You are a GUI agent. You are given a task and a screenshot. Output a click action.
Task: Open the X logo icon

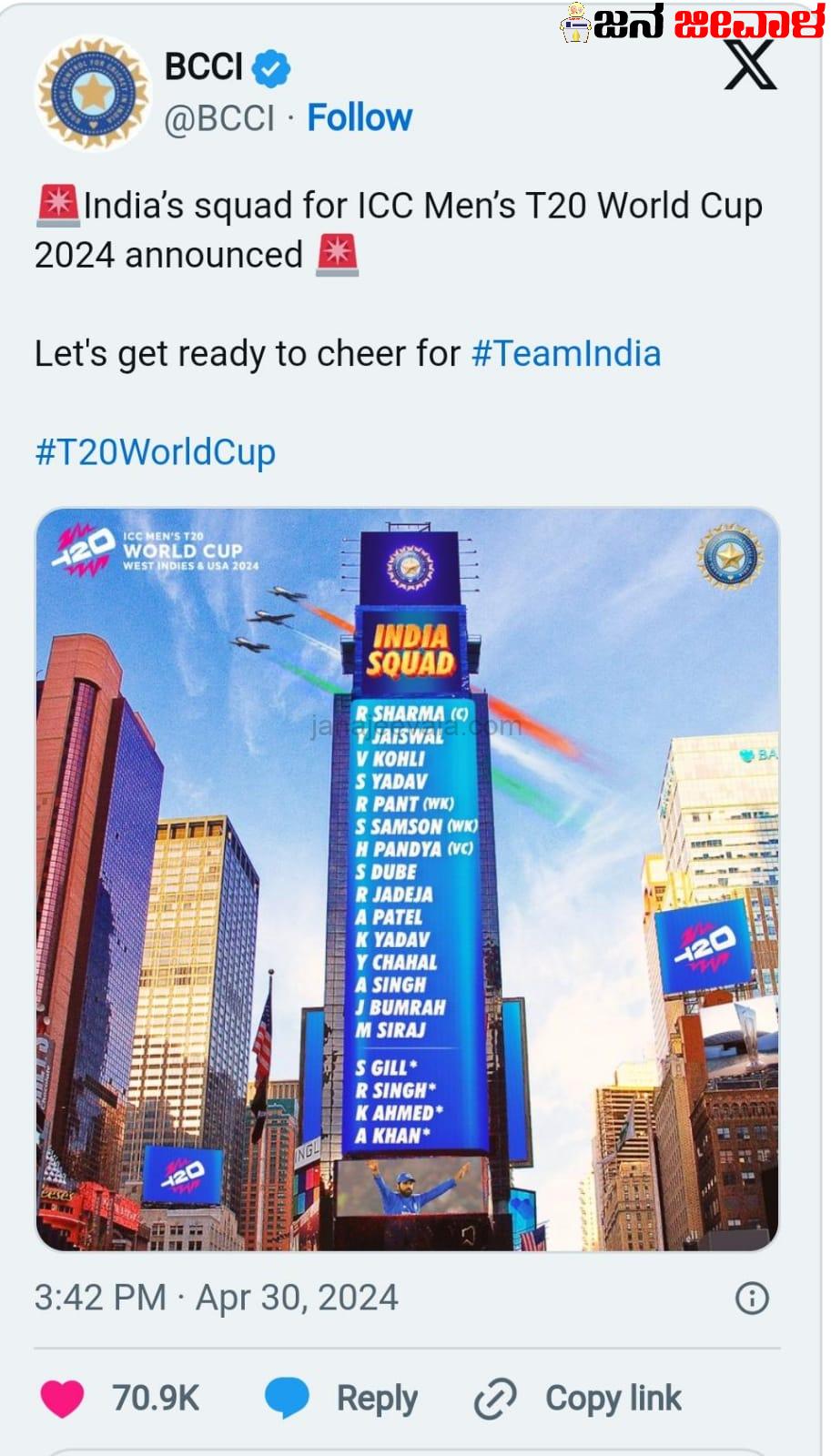click(751, 65)
